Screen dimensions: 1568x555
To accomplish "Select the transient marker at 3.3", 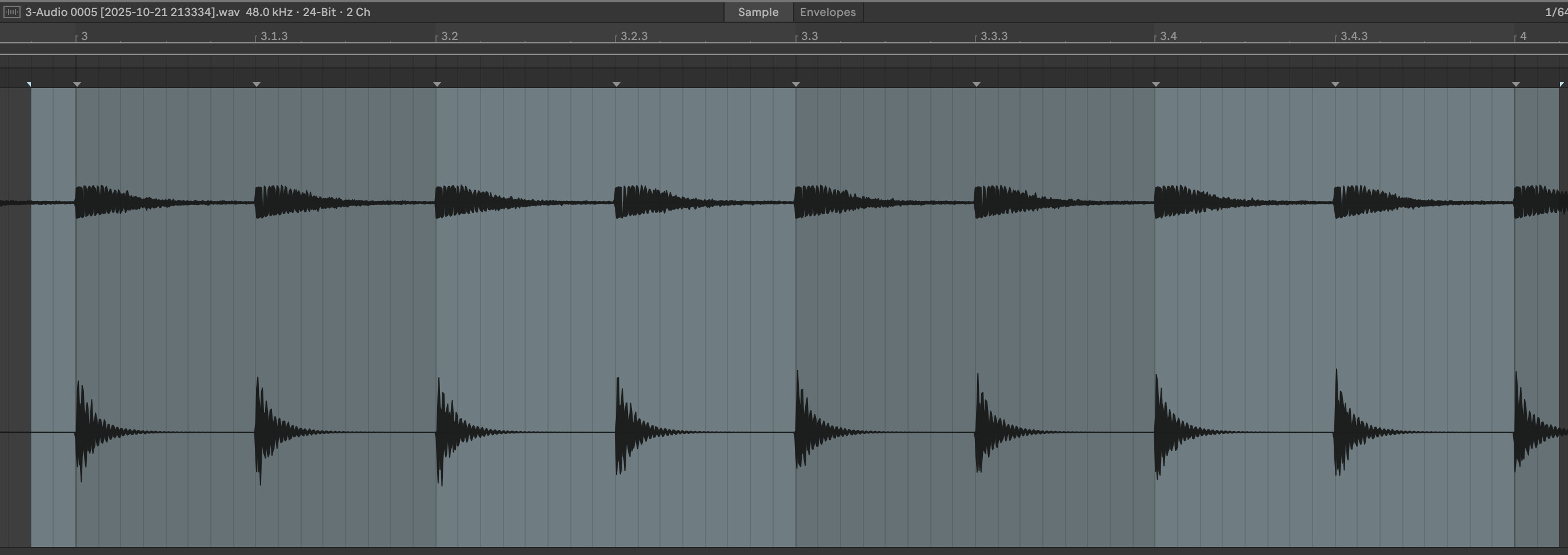I will click(x=795, y=84).
